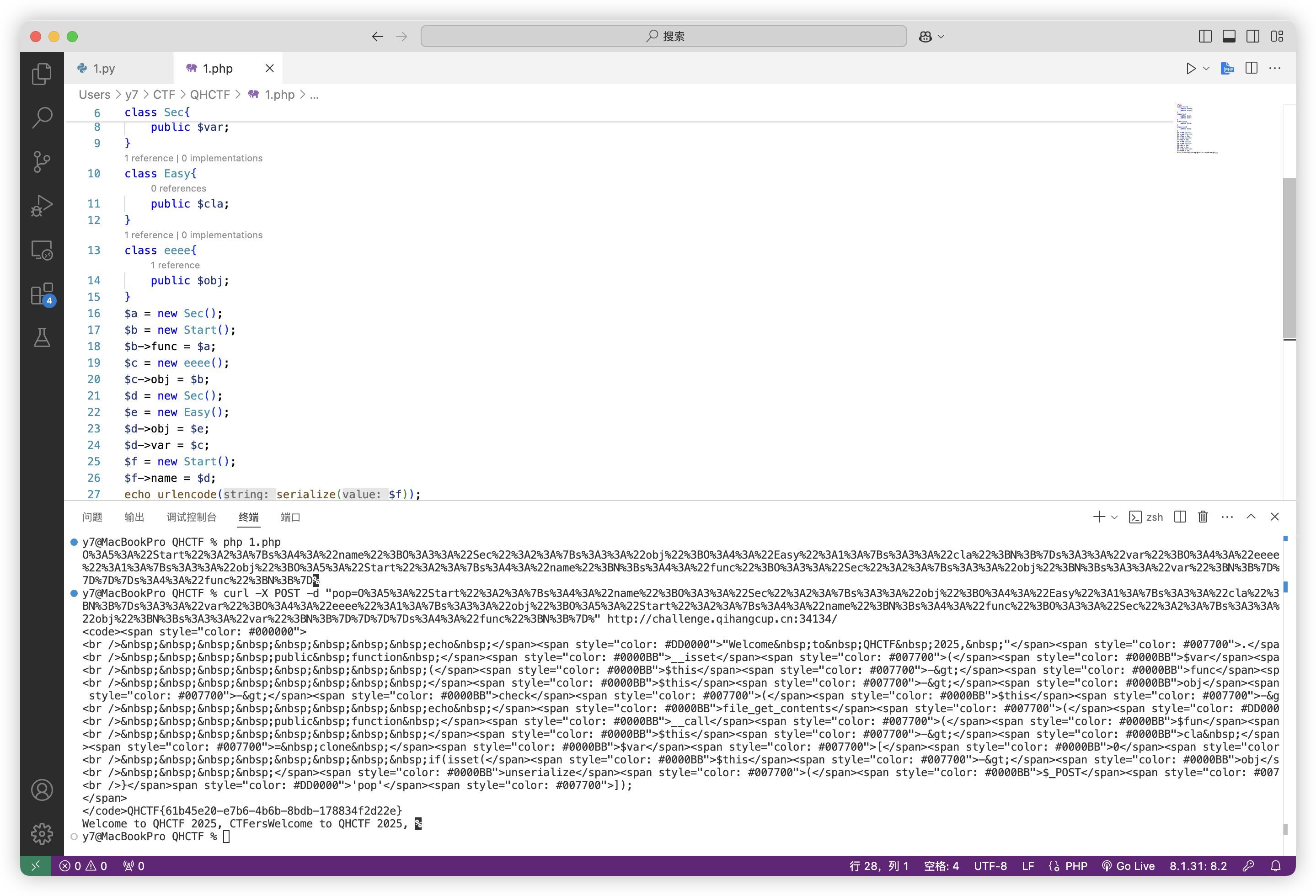The width and height of the screenshot is (1316, 896).
Task: Open the Explorer view in activity bar
Action: [42, 74]
